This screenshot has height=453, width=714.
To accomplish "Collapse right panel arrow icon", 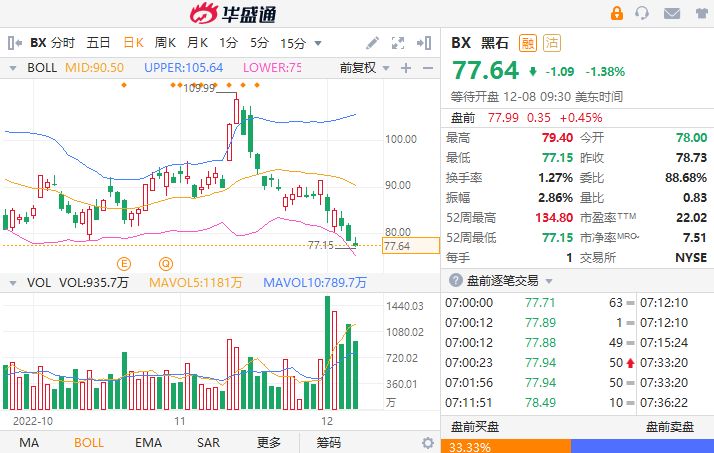I will coord(424,43).
